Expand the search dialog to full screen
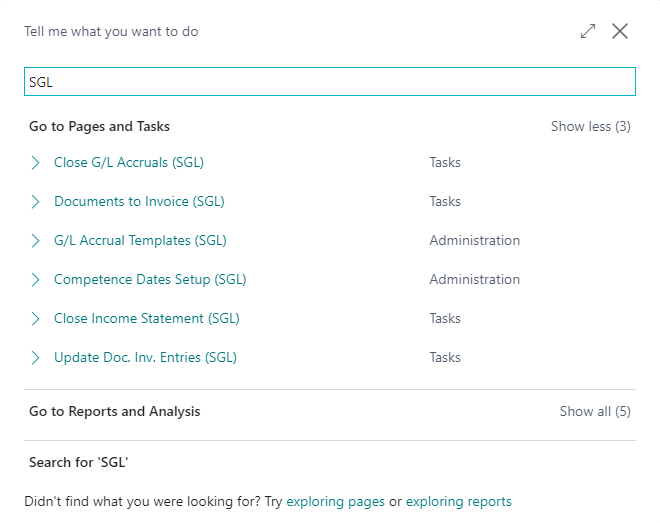 click(588, 31)
